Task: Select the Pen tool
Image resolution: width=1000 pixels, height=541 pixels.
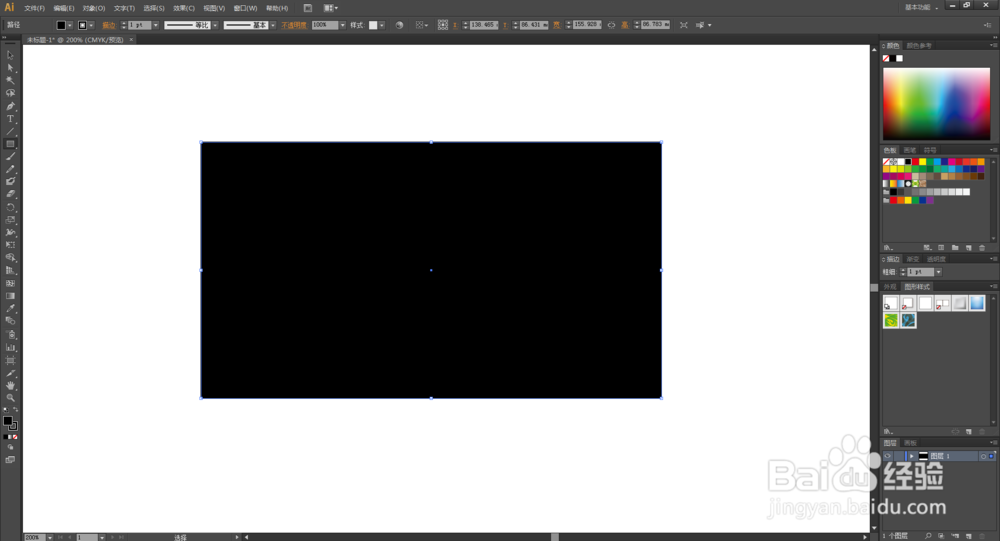Action: 10,106
